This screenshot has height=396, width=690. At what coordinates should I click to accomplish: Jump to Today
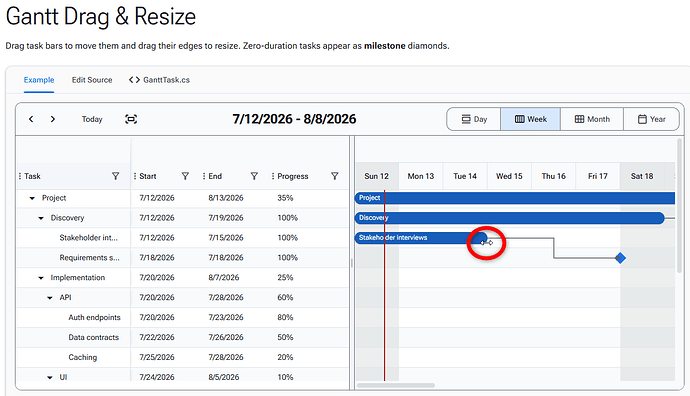(x=92, y=119)
